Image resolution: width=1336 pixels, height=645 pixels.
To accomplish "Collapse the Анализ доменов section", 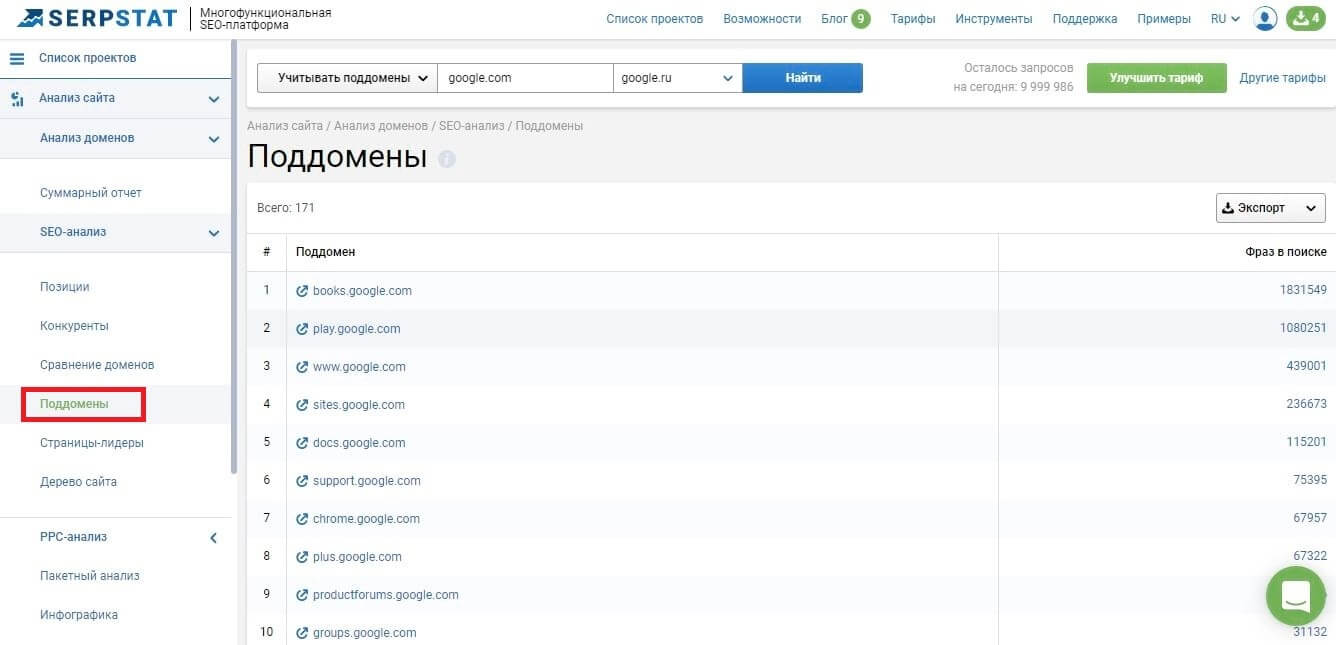I will tap(213, 139).
